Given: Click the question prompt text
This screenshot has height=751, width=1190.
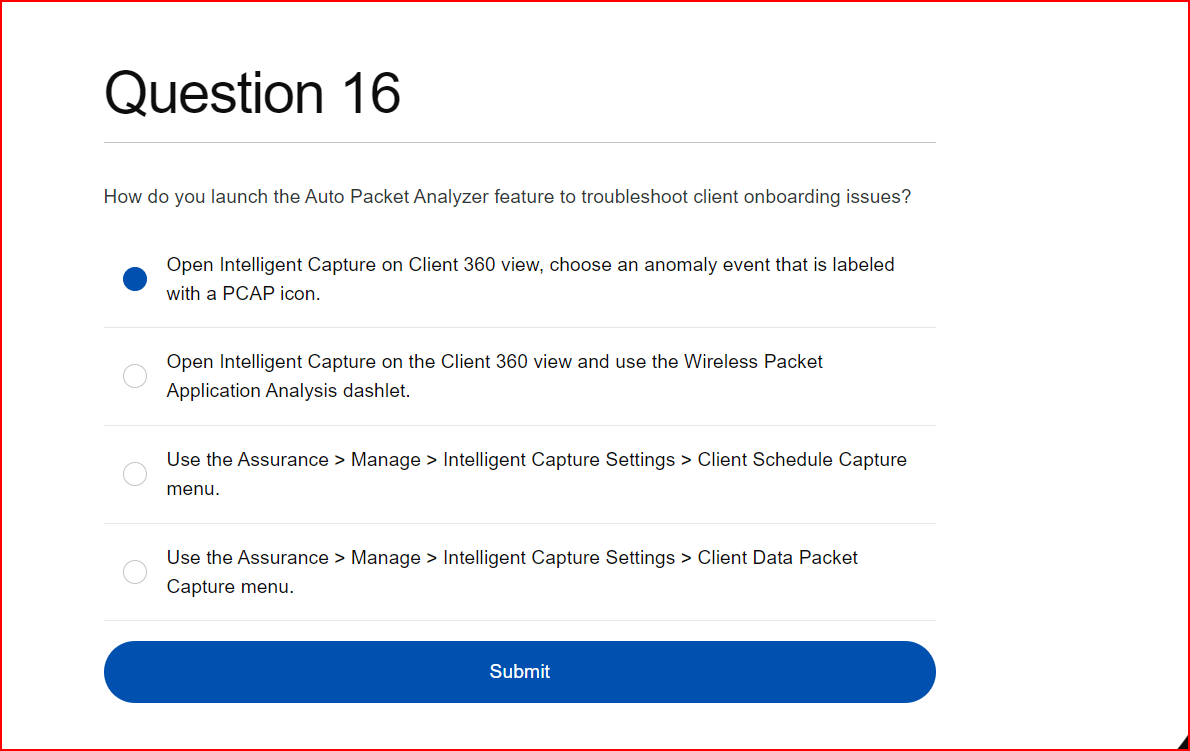Looking at the screenshot, I should (x=507, y=196).
